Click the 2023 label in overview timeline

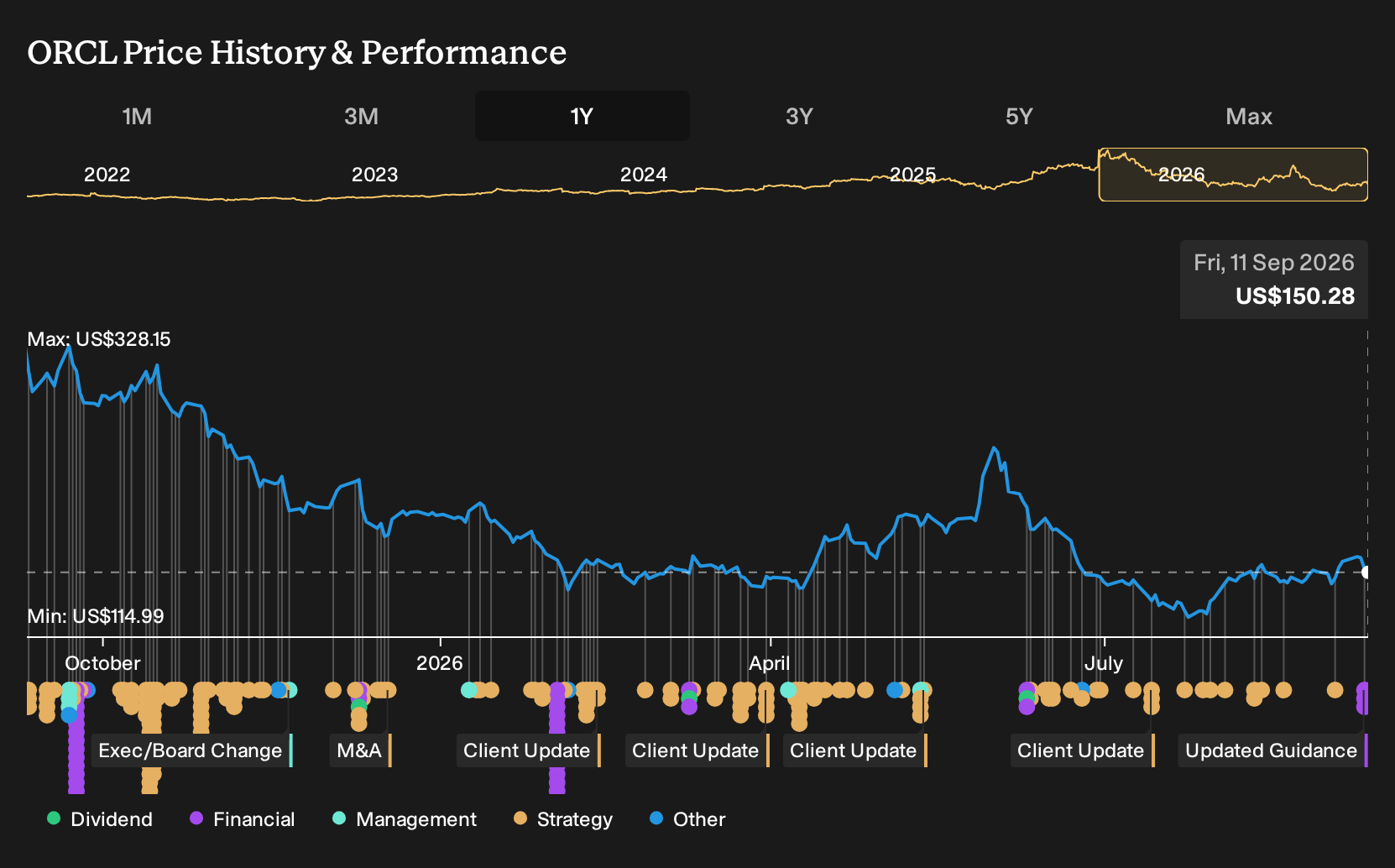click(374, 175)
